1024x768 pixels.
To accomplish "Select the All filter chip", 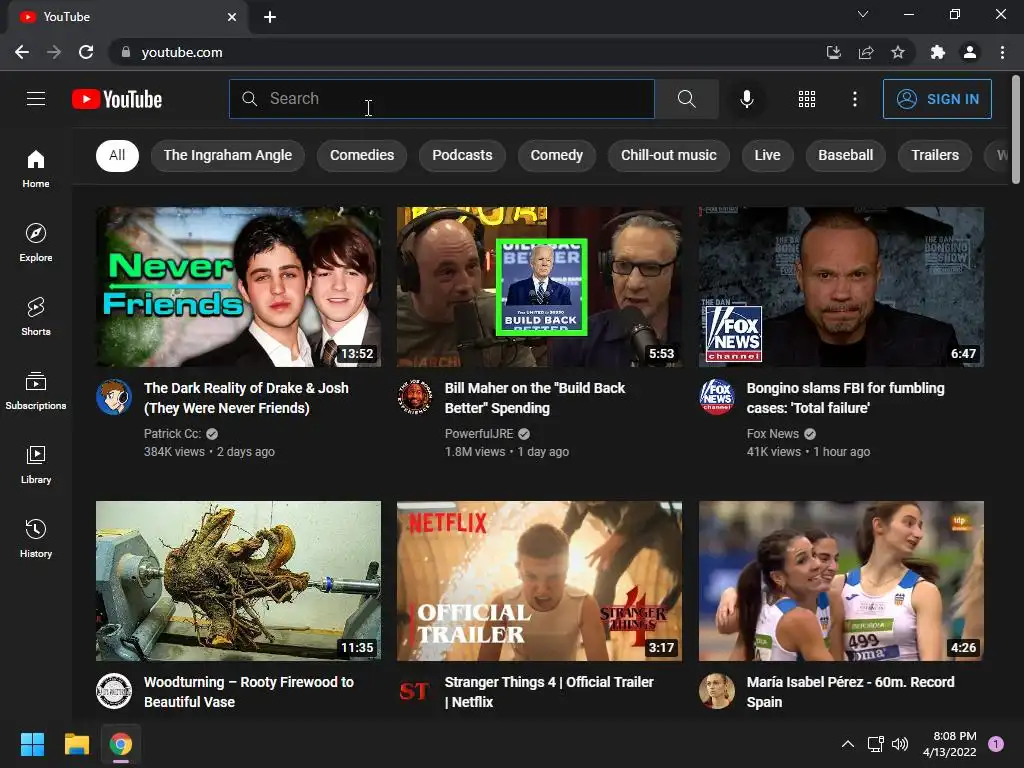I will point(117,155).
